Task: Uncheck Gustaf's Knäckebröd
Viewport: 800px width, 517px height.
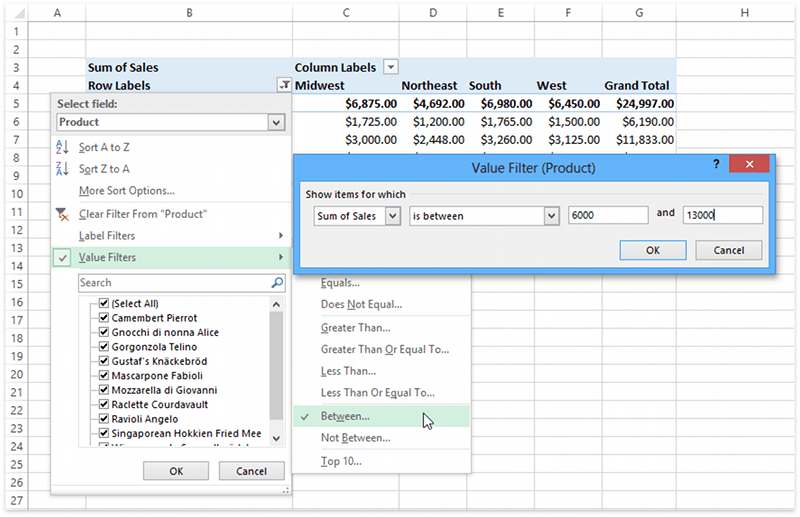Action: [x=104, y=361]
